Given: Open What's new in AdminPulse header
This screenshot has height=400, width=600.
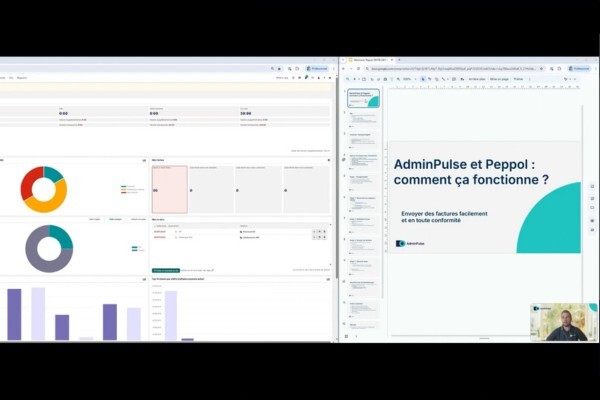Looking at the screenshot, I should [282, 78].
